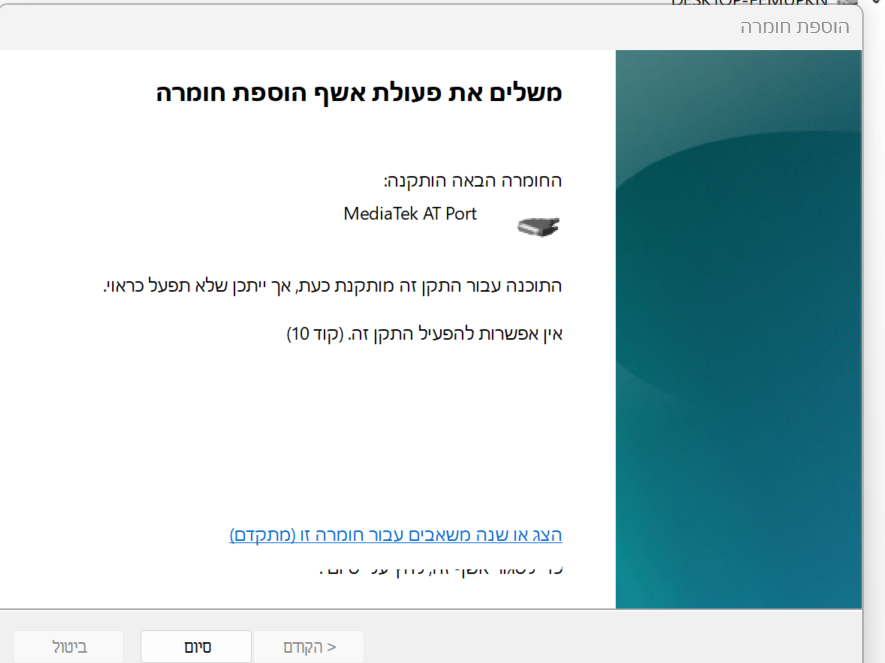885x663 pixels.
Task: Click the teal sidebar graphic of the wizard
Action: tap(738, 330)
